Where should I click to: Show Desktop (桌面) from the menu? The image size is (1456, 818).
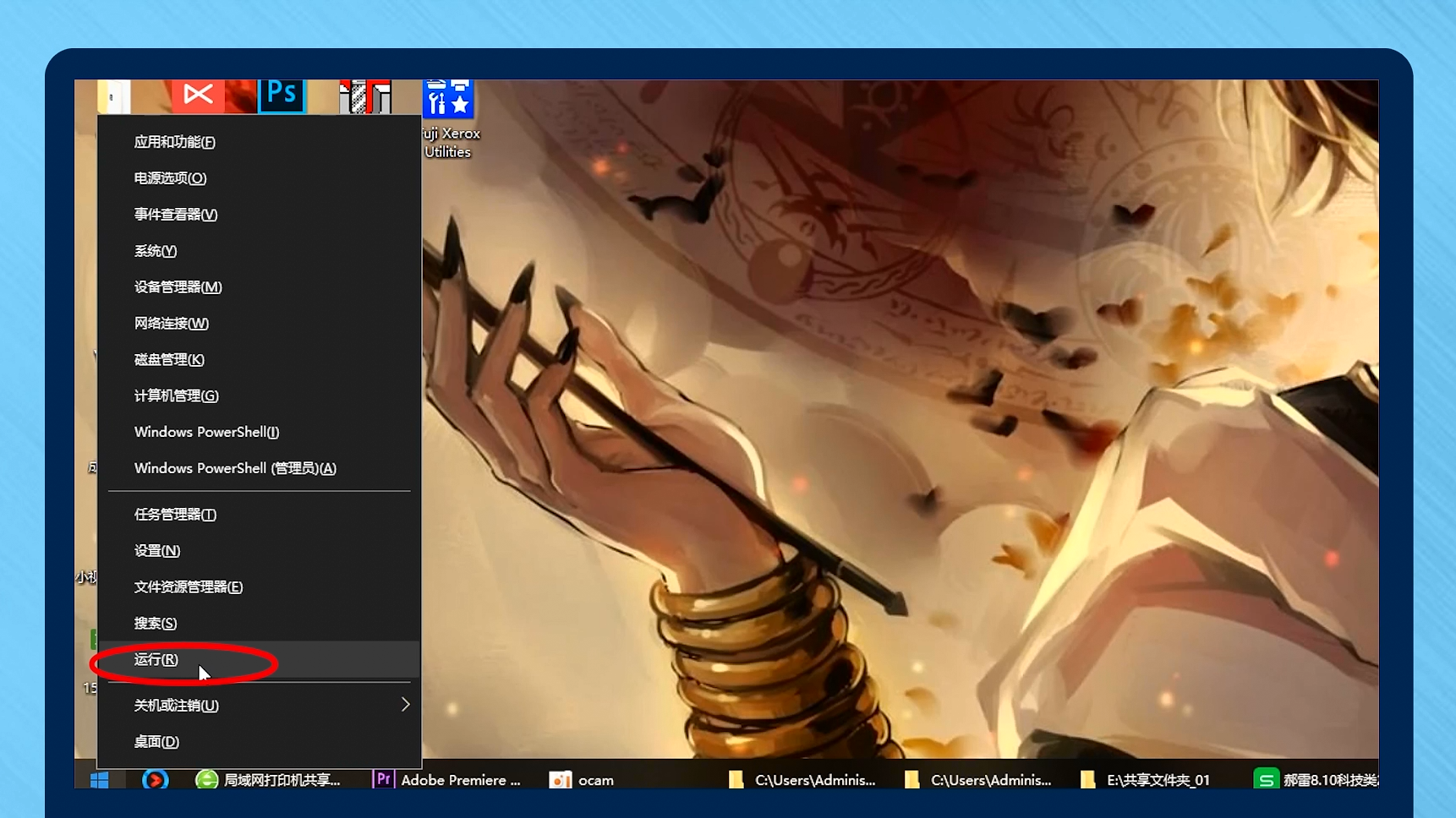pos(260,742)
